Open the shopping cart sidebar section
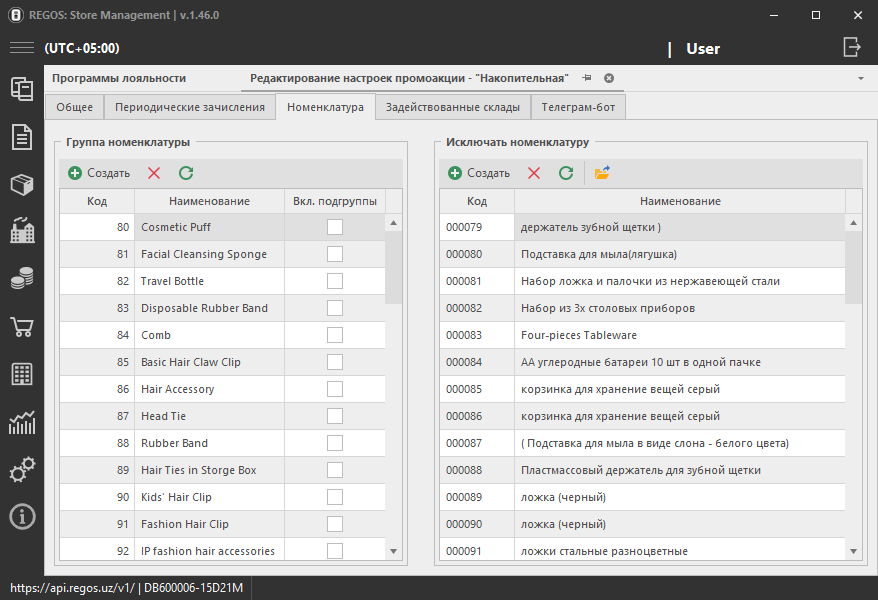878x600 pixels. [x=22, y=327]
